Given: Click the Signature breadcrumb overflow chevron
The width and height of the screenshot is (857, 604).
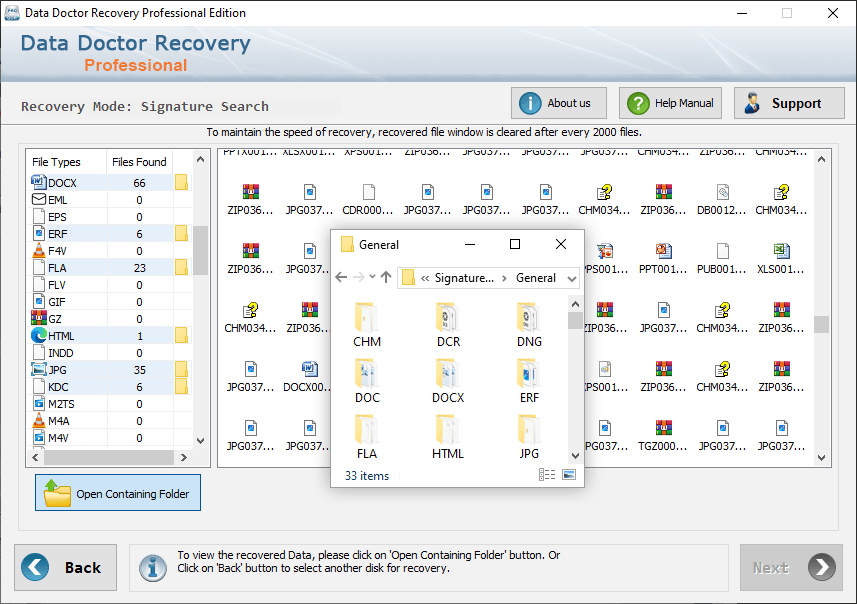Looking at the screenshot, I should [x=425, y=278].
